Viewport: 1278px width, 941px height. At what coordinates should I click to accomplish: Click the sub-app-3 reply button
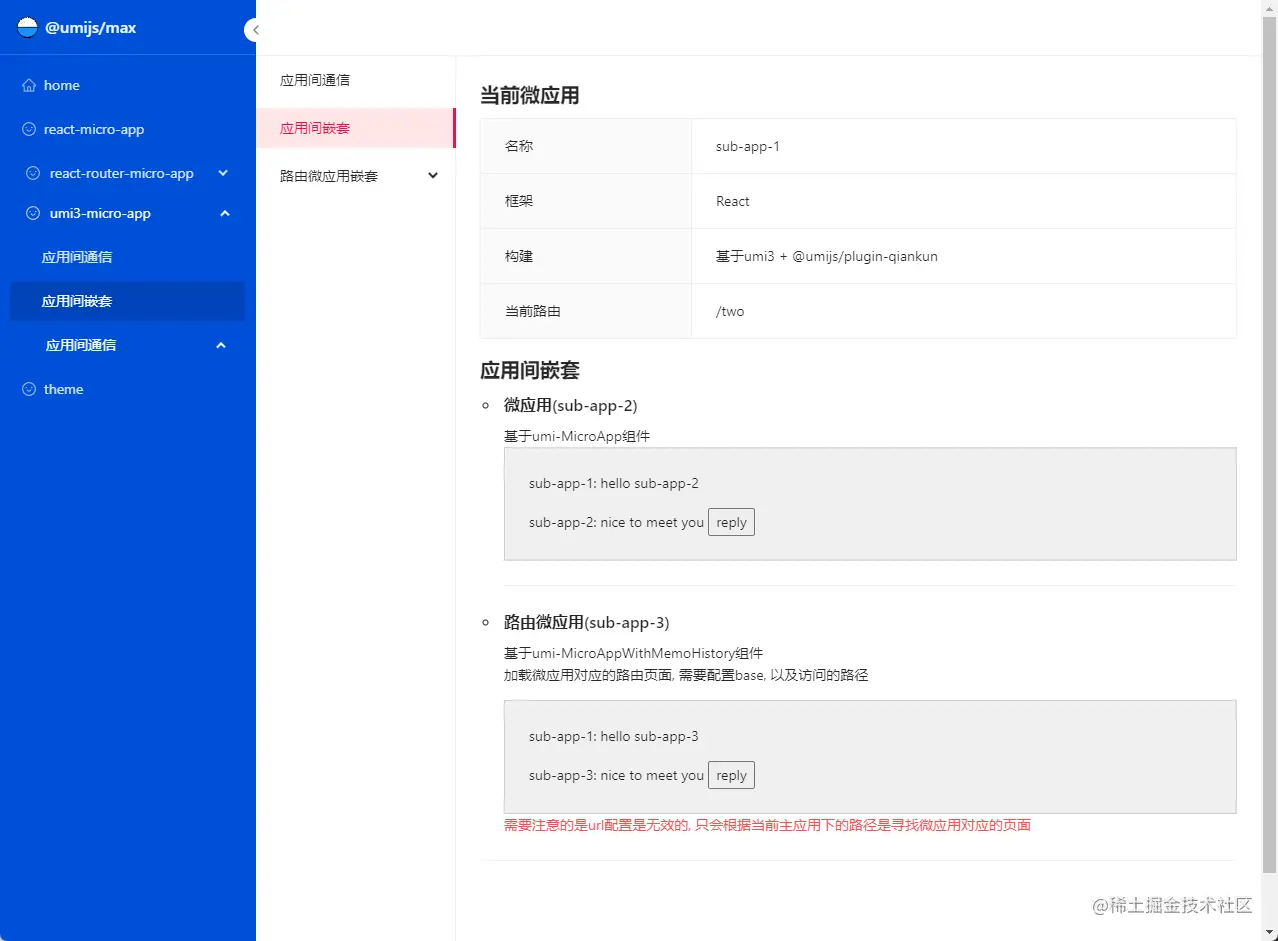[x=731, y=774]
